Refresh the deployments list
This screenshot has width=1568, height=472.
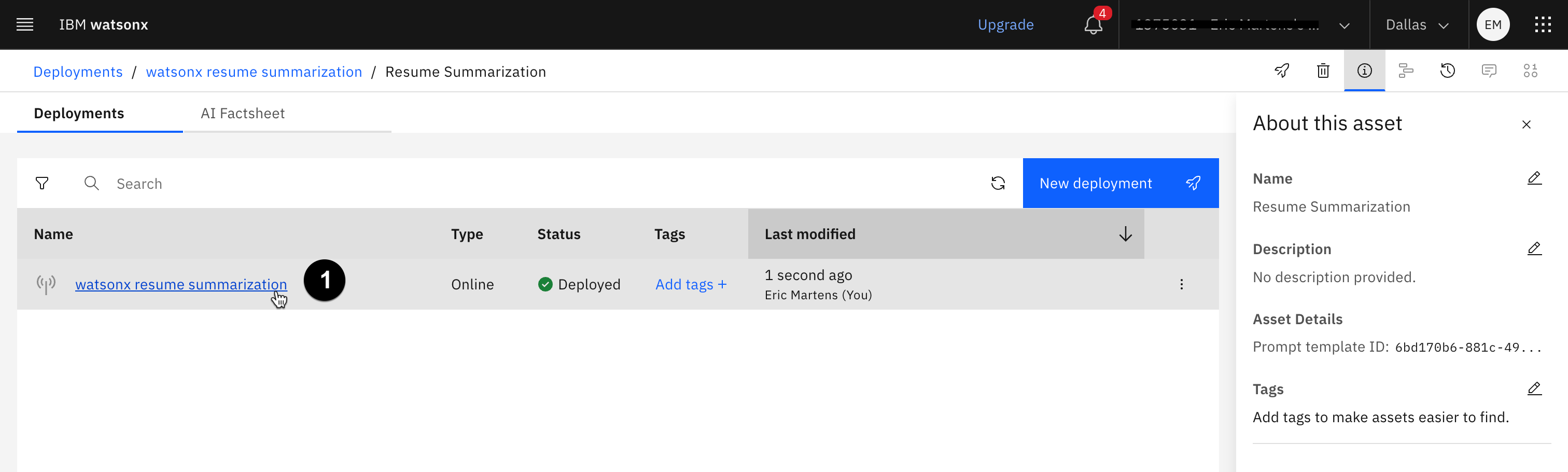998,183
